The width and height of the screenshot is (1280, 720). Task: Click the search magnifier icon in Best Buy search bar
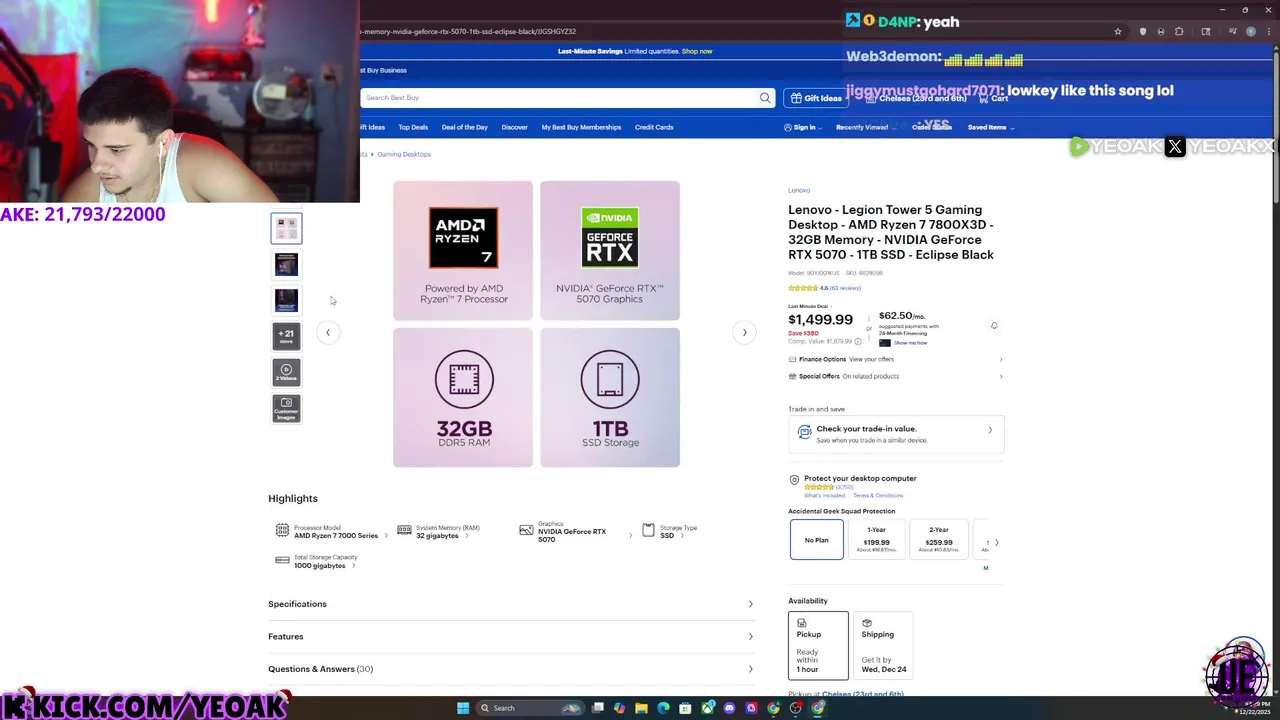[765, 98]
